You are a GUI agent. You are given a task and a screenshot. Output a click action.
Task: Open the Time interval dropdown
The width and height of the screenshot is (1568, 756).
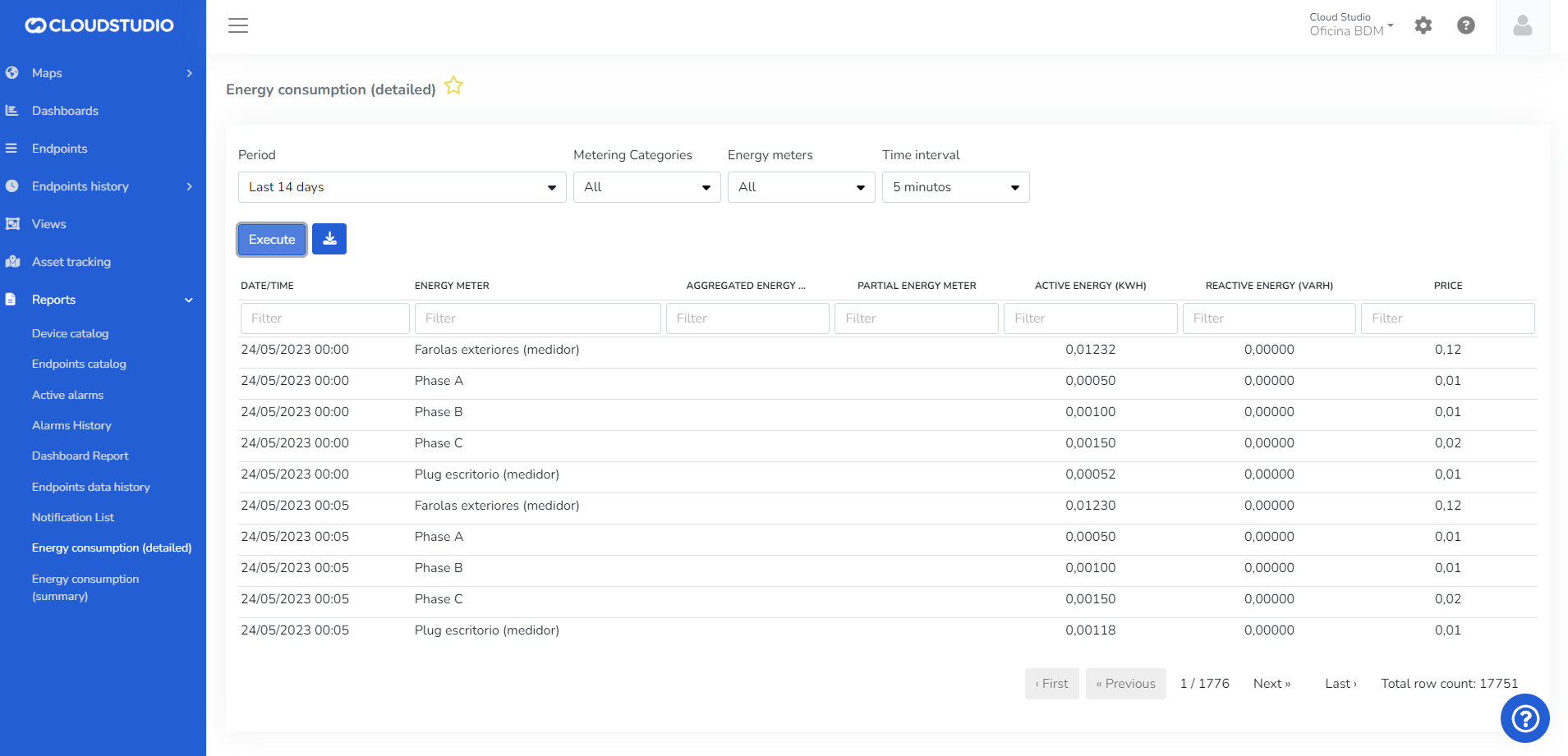tap(955, 187)
